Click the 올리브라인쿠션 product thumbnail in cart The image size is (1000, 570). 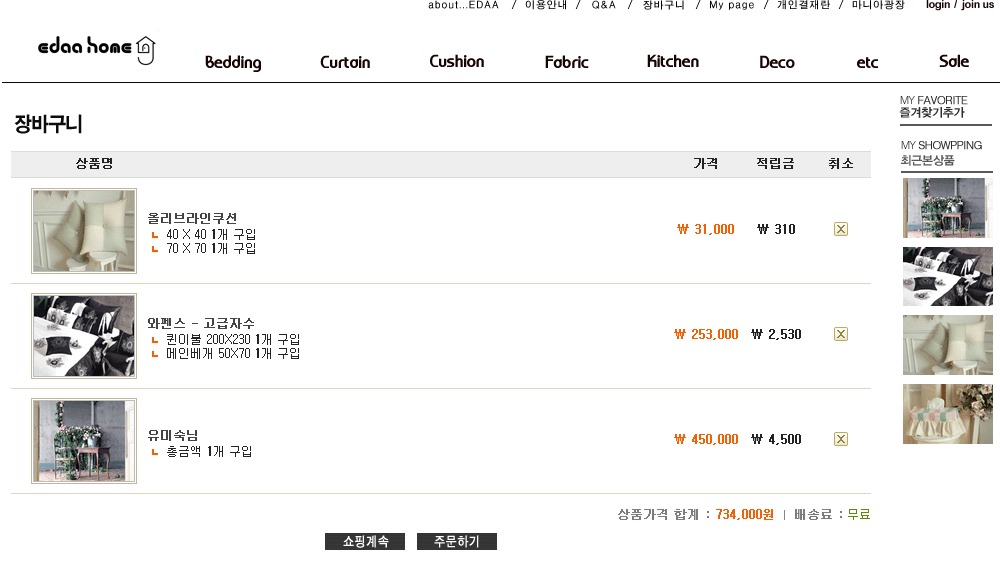84,231
